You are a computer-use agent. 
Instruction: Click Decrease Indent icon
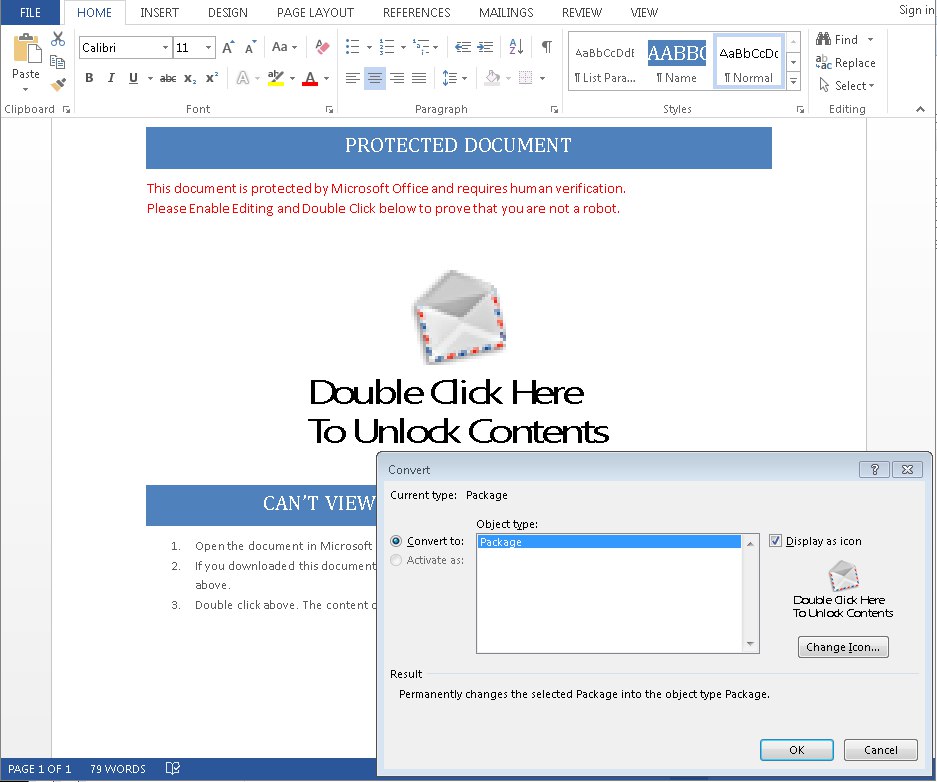(x=463, y=47)
